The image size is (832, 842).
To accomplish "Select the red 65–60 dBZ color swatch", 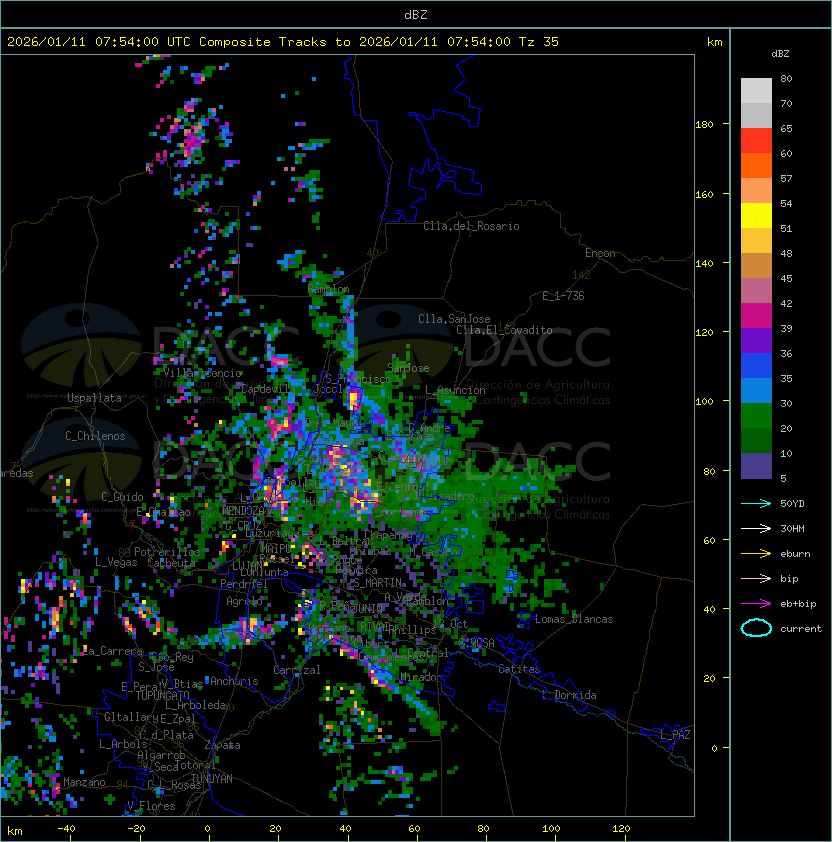I will pyautogui.click(x=756, y=141).
